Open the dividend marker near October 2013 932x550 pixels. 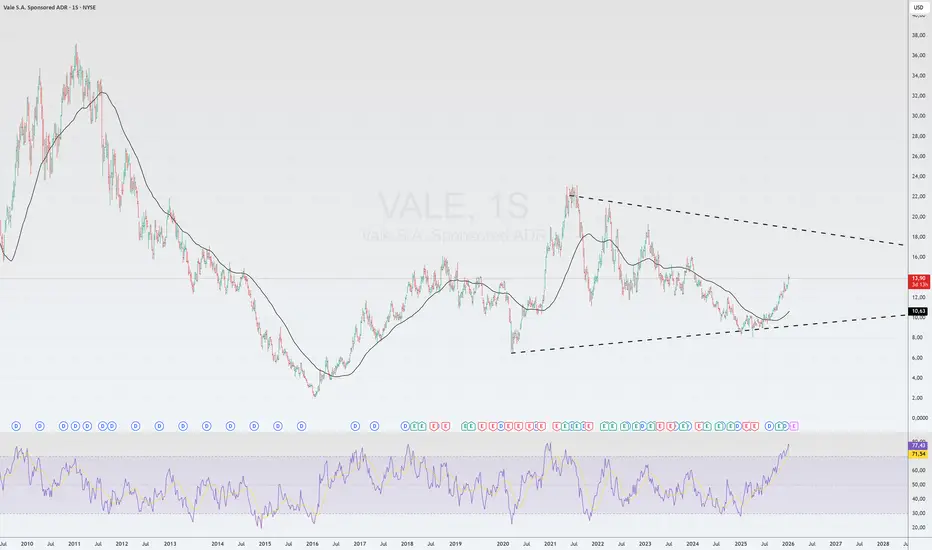[207, 426]
